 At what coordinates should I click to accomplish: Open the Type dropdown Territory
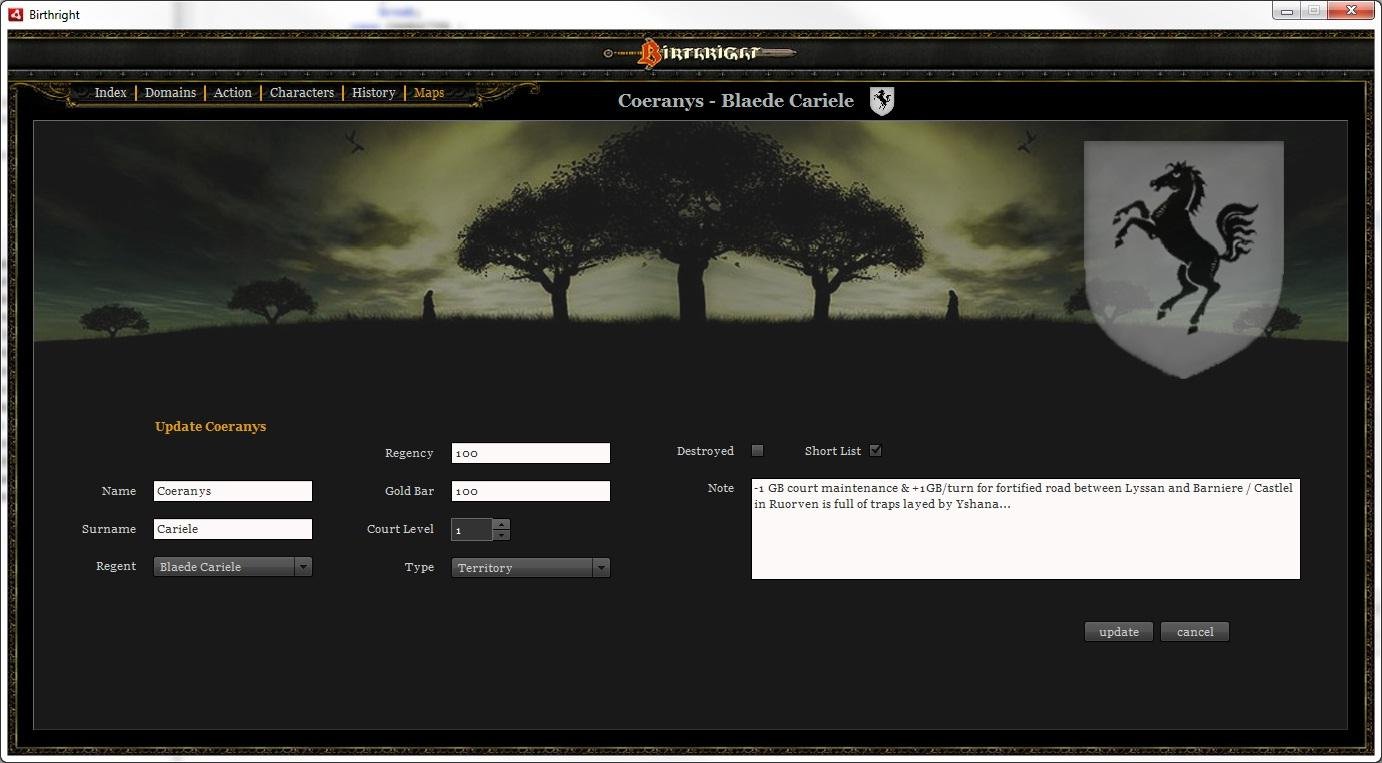(x=531, y=568)
